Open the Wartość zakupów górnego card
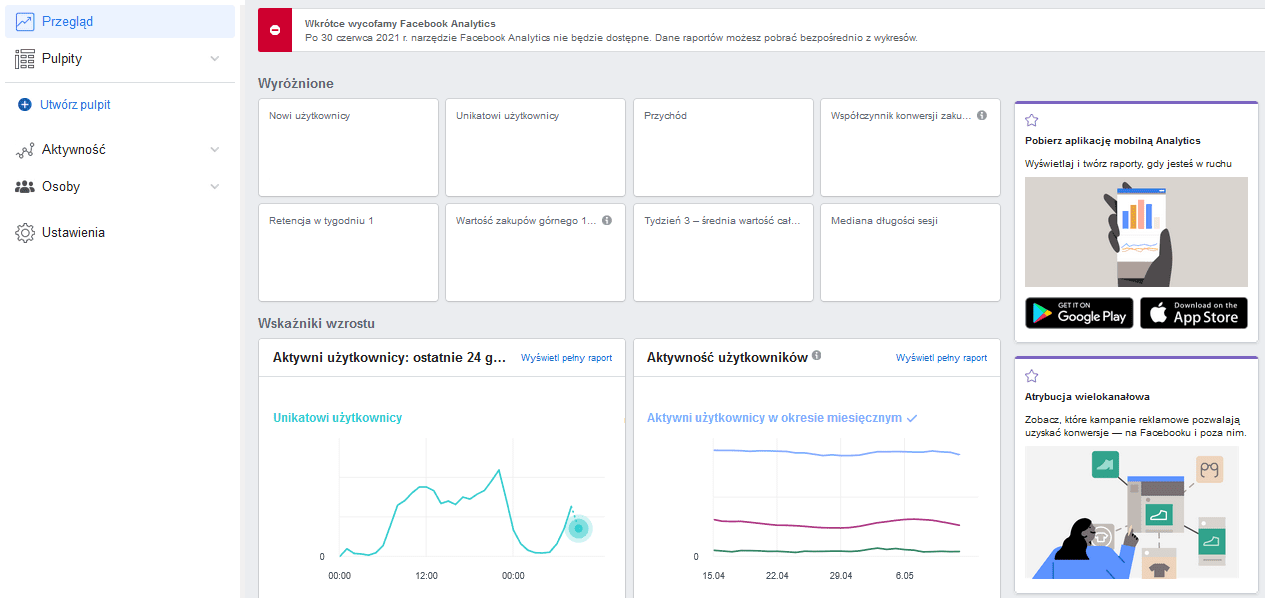The image size is (1265, 598). click(x=535, y=252)
